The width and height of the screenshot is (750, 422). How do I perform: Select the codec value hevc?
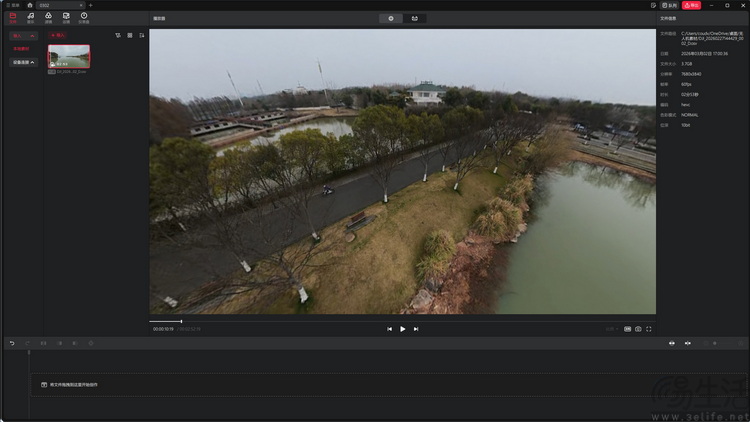[x=685, y=105]
